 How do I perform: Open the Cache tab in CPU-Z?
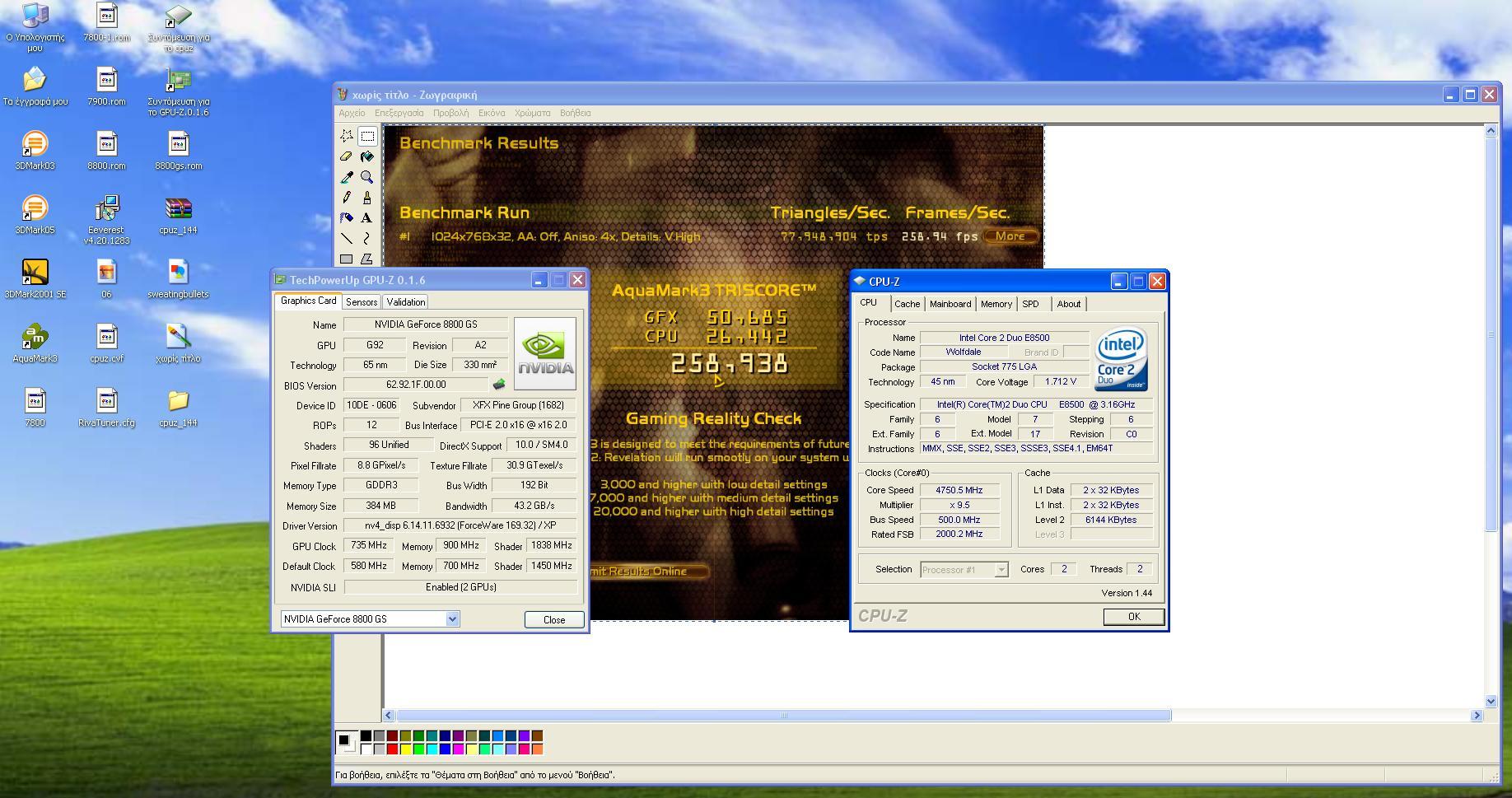tap(907, 304)
